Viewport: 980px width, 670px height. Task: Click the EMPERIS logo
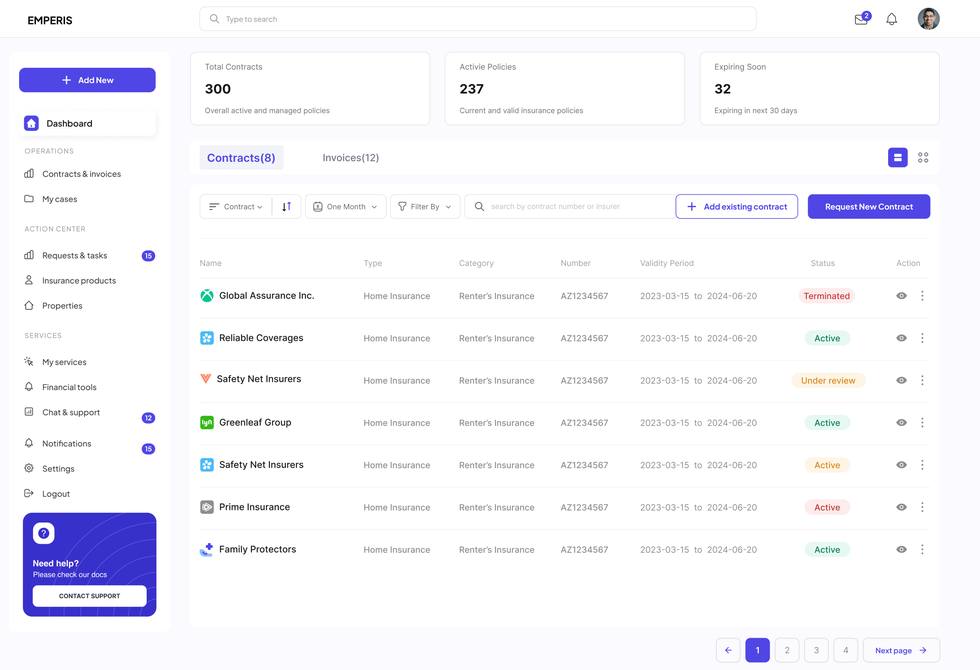(x=50, y=20)
